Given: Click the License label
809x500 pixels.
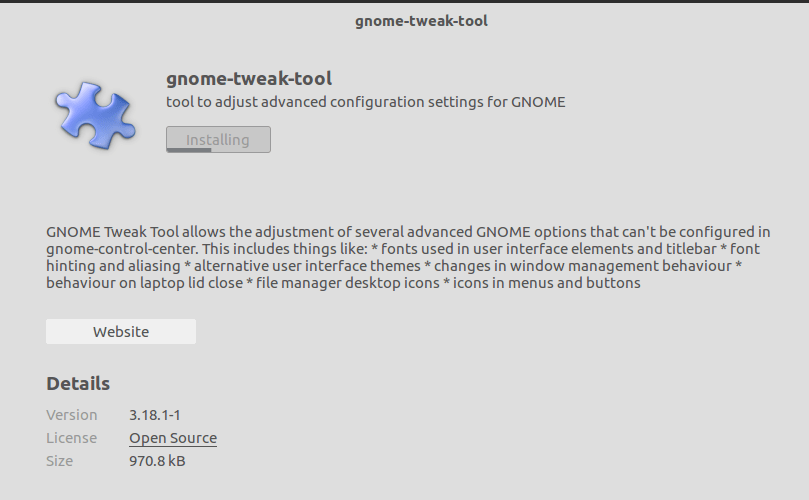Looking at the screenshot, I should point(72,438).
